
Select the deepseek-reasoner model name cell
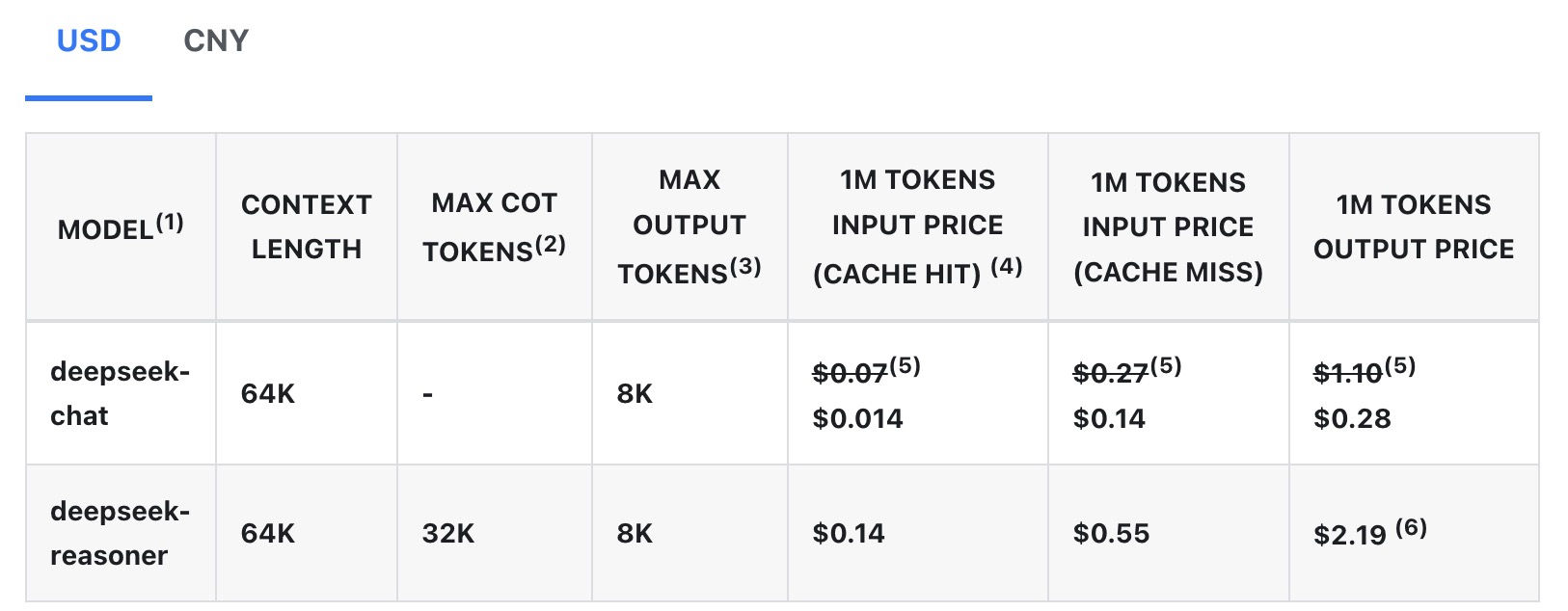click(121, 533)
